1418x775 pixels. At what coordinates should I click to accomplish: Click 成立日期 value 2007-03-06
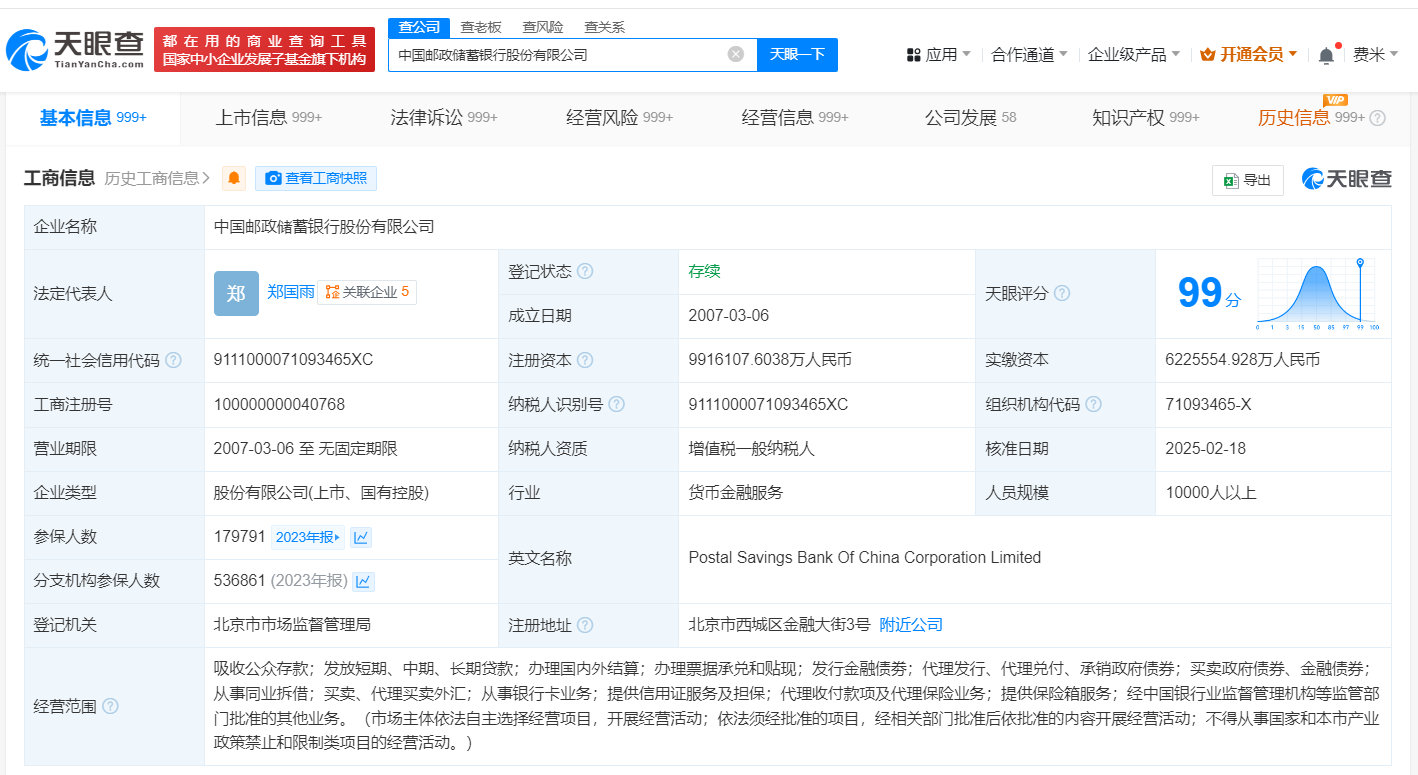tap(729, 316)
